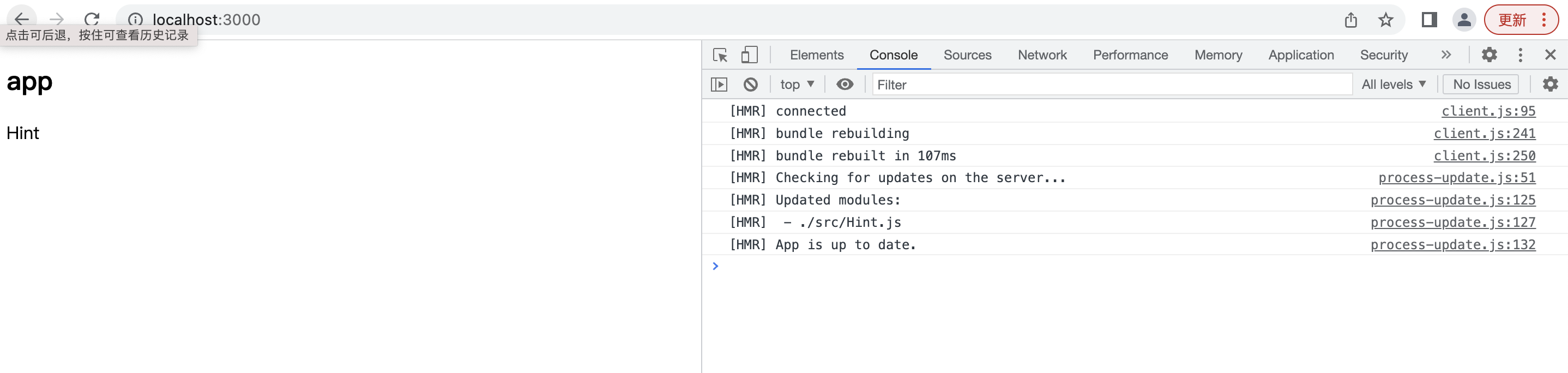The image size is (1568, 373).
Task: Clear the console
Action: (x=751, y=85)
